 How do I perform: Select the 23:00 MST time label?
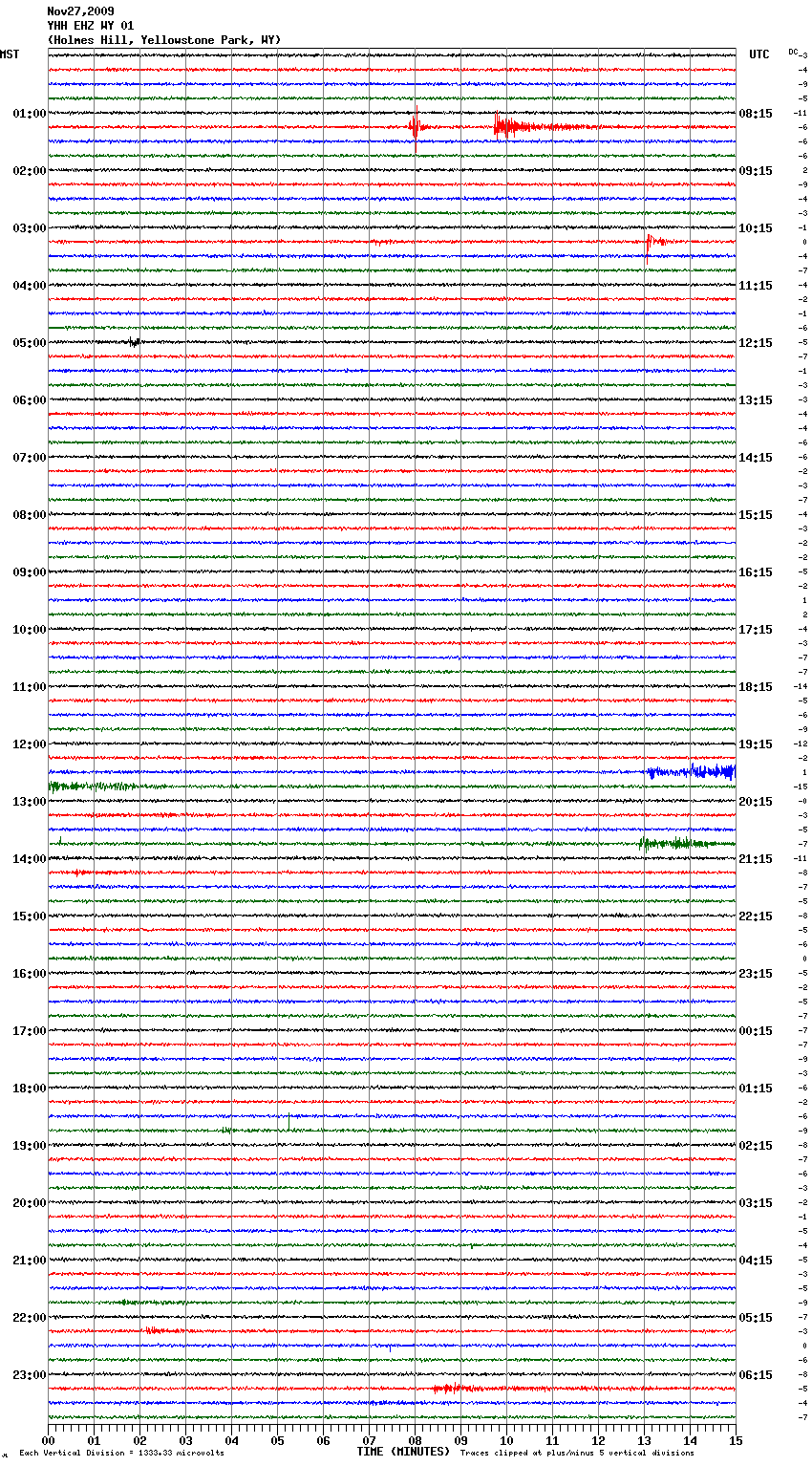(30, 1375)
